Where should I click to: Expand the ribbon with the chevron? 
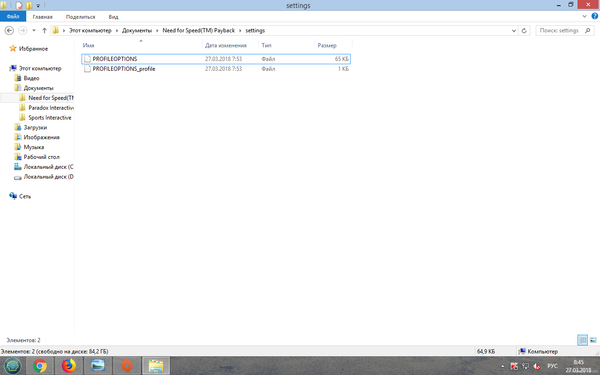pyautogui.click(x=584, y=16)
